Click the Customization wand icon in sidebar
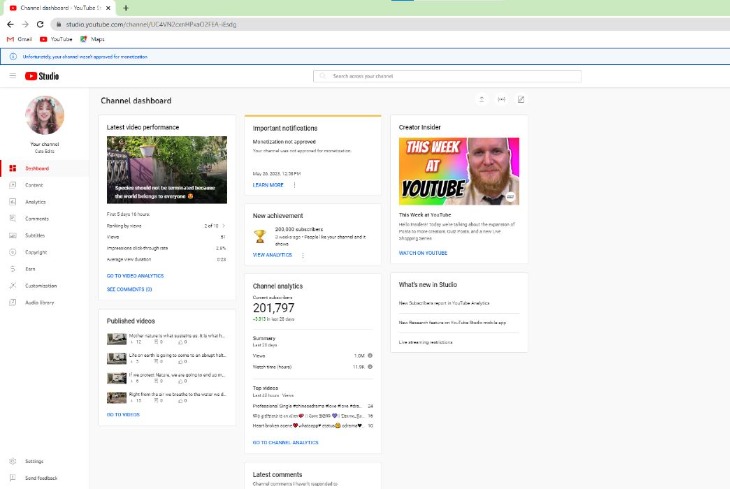 pyautogui.click(x=13, y=285)
